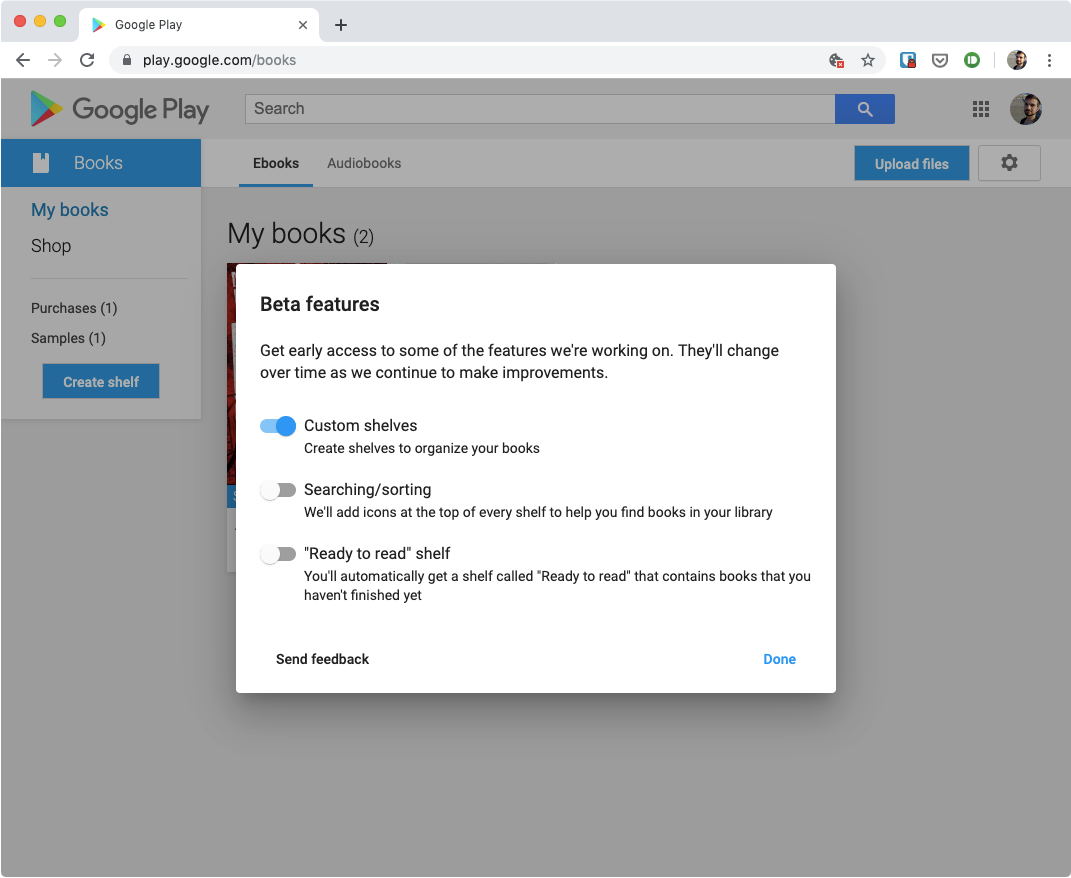Turn on the "Ready to read" shelf
Viewport: 1071px width, 878px height.
(279, 554)
